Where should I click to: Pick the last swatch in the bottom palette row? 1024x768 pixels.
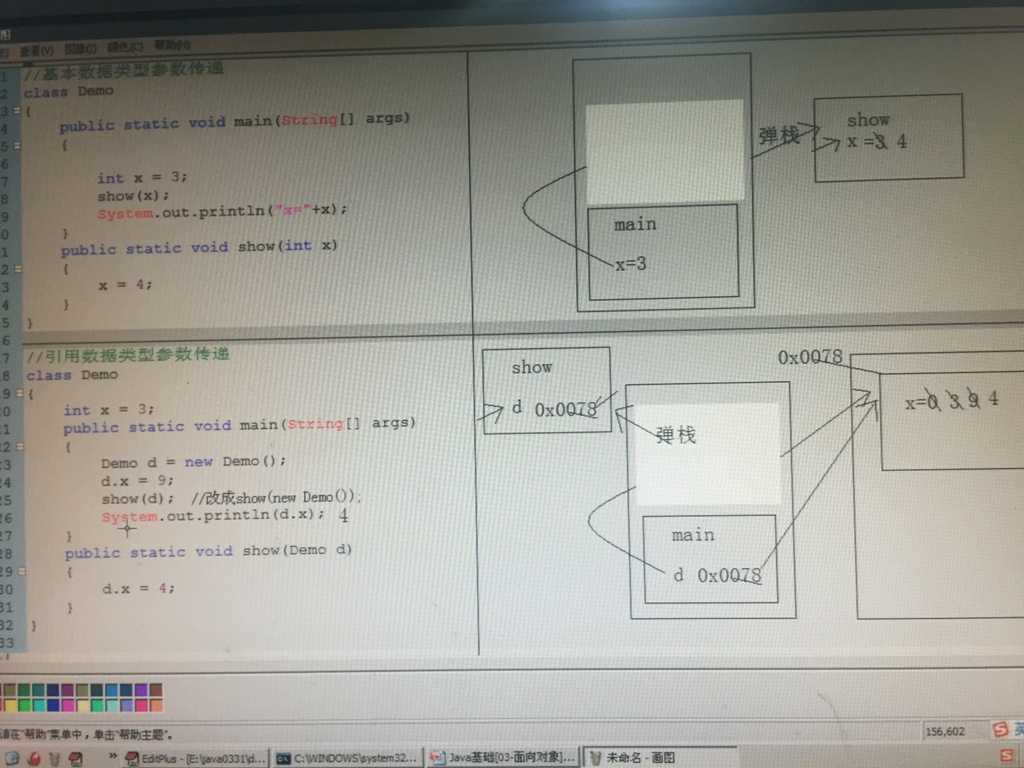click(155, 706)
